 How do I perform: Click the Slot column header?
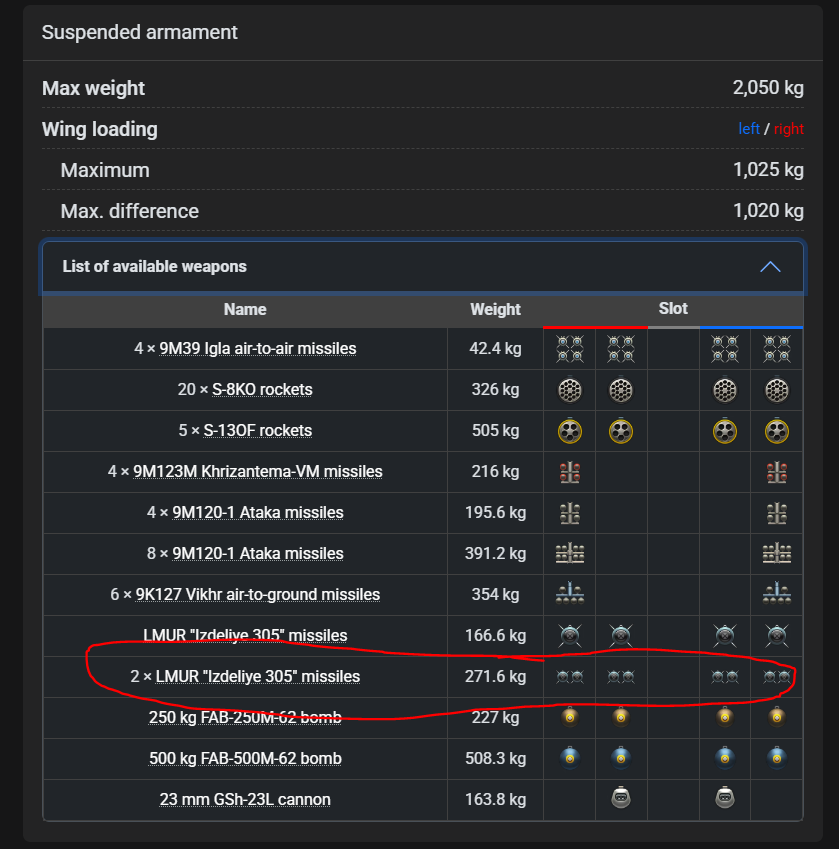tap(673, 308)
